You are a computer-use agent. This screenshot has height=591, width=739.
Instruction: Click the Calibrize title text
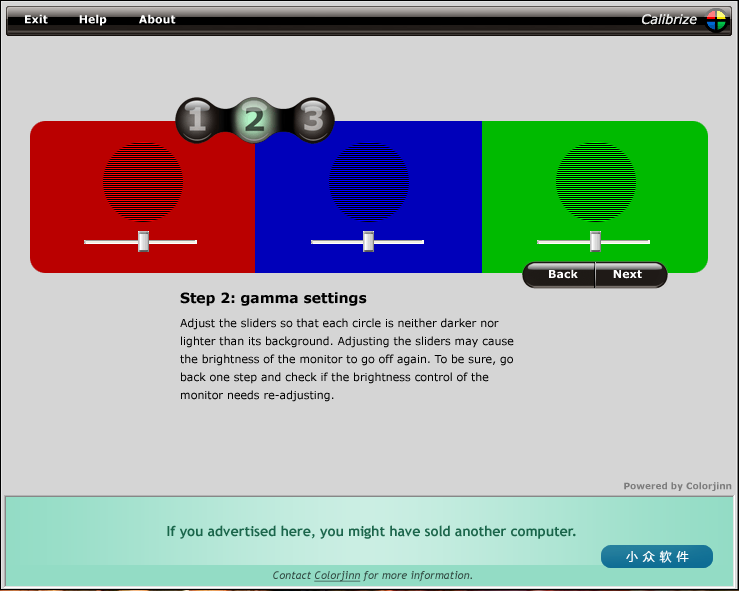click(x=669, y=20)
